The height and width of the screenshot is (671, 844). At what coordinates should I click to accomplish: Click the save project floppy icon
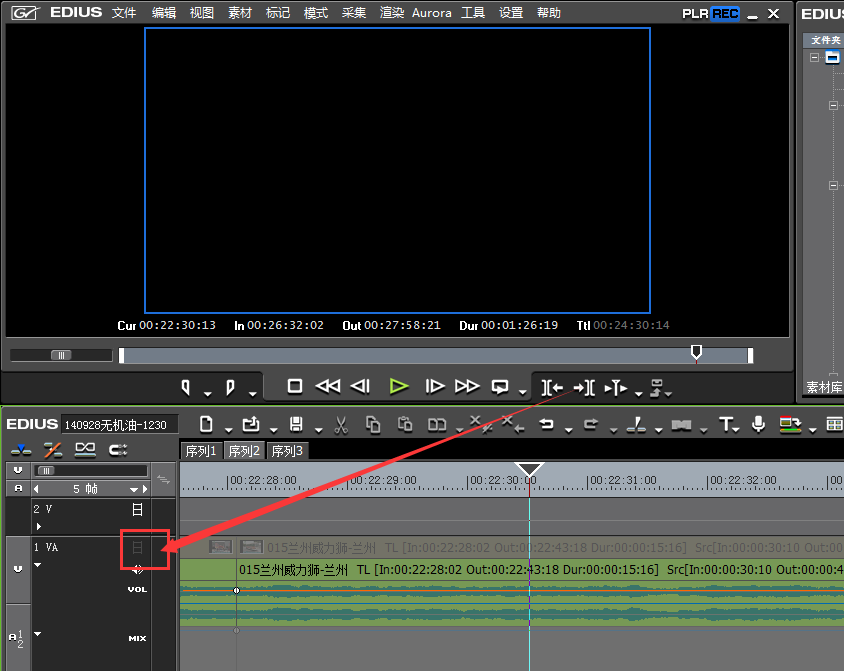pos(296,425)
